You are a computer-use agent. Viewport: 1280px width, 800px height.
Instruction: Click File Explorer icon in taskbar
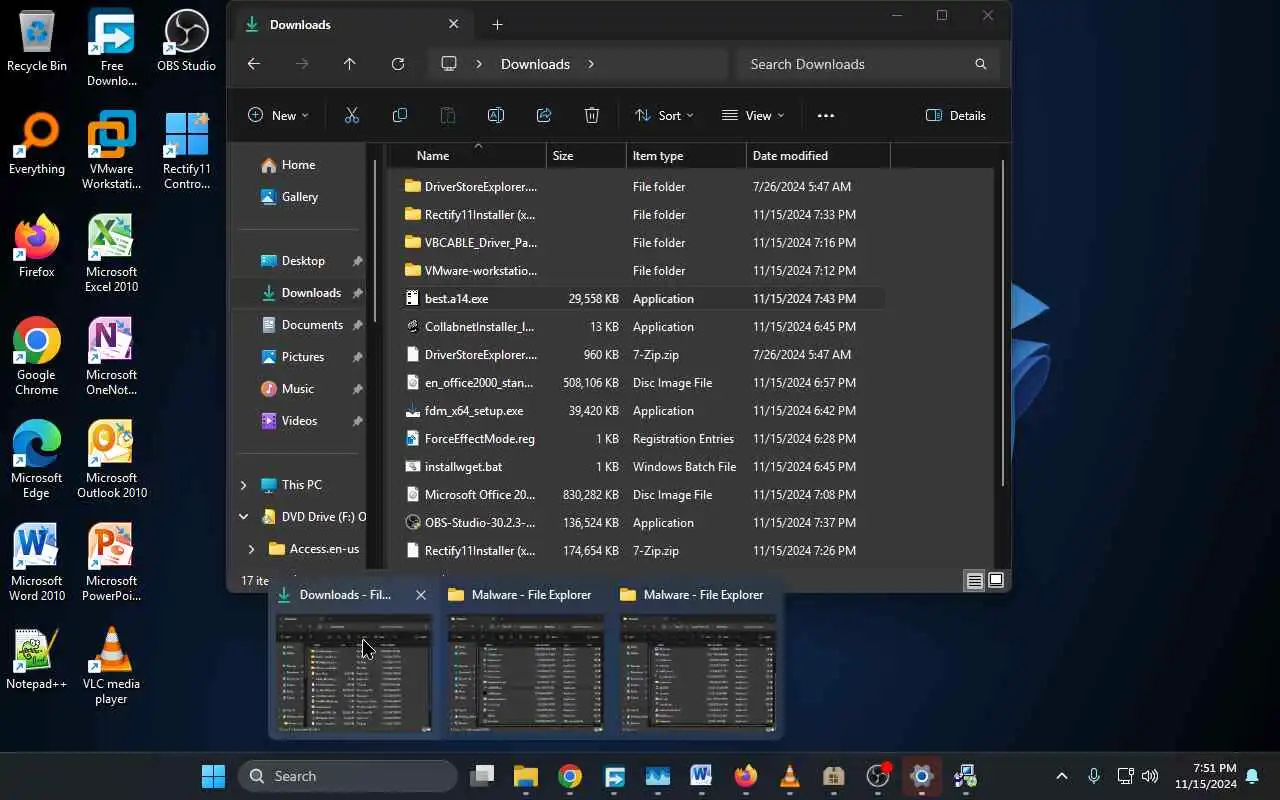click(526, 776)
